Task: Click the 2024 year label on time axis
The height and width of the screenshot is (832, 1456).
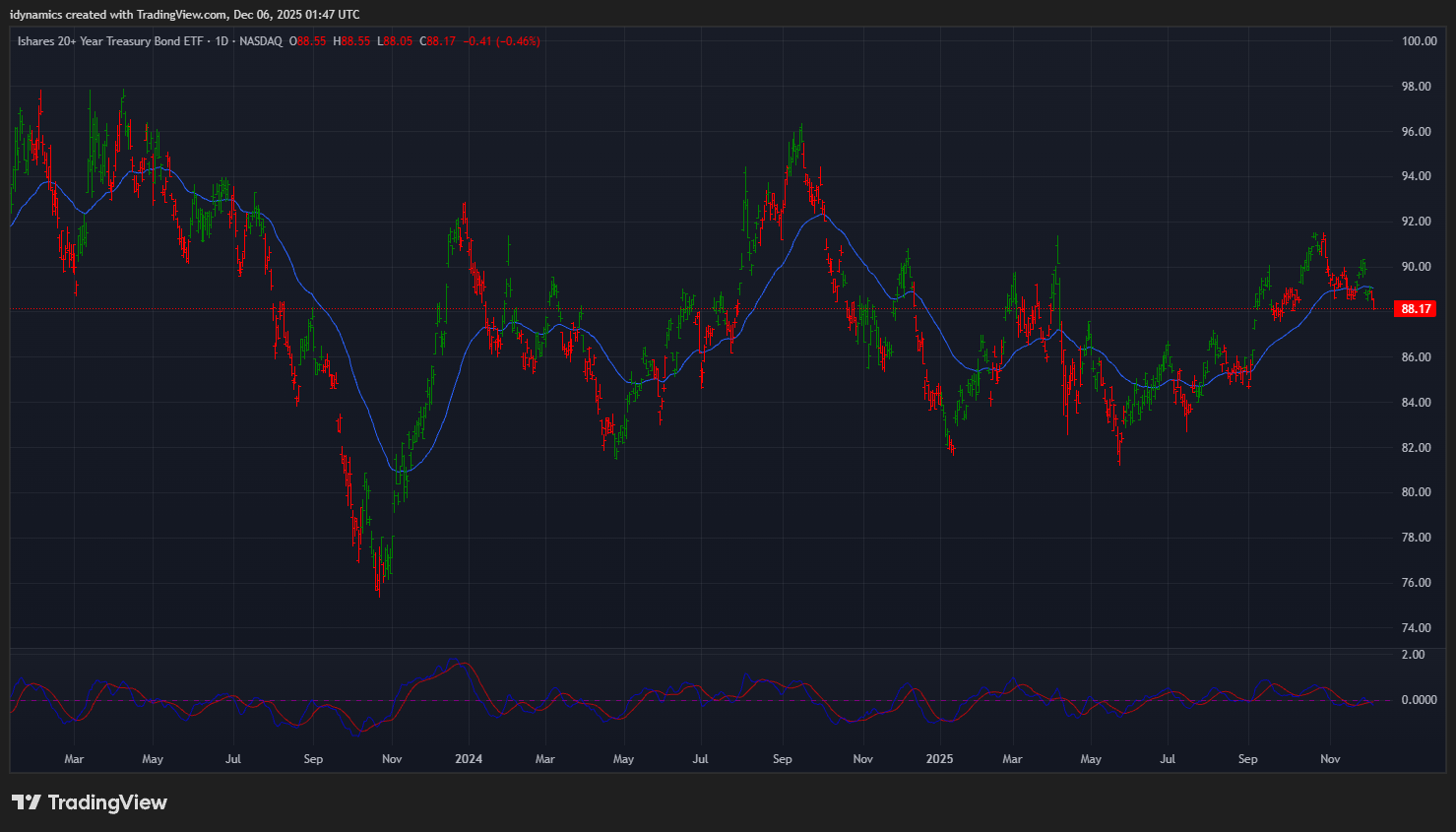Action: (469, 759)
